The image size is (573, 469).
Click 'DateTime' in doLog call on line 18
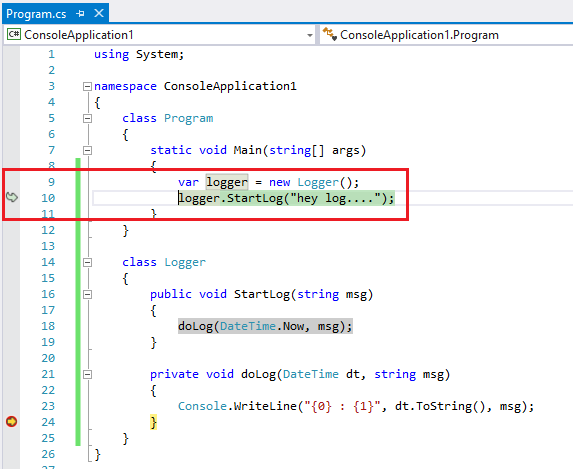[x=248, y=326]
